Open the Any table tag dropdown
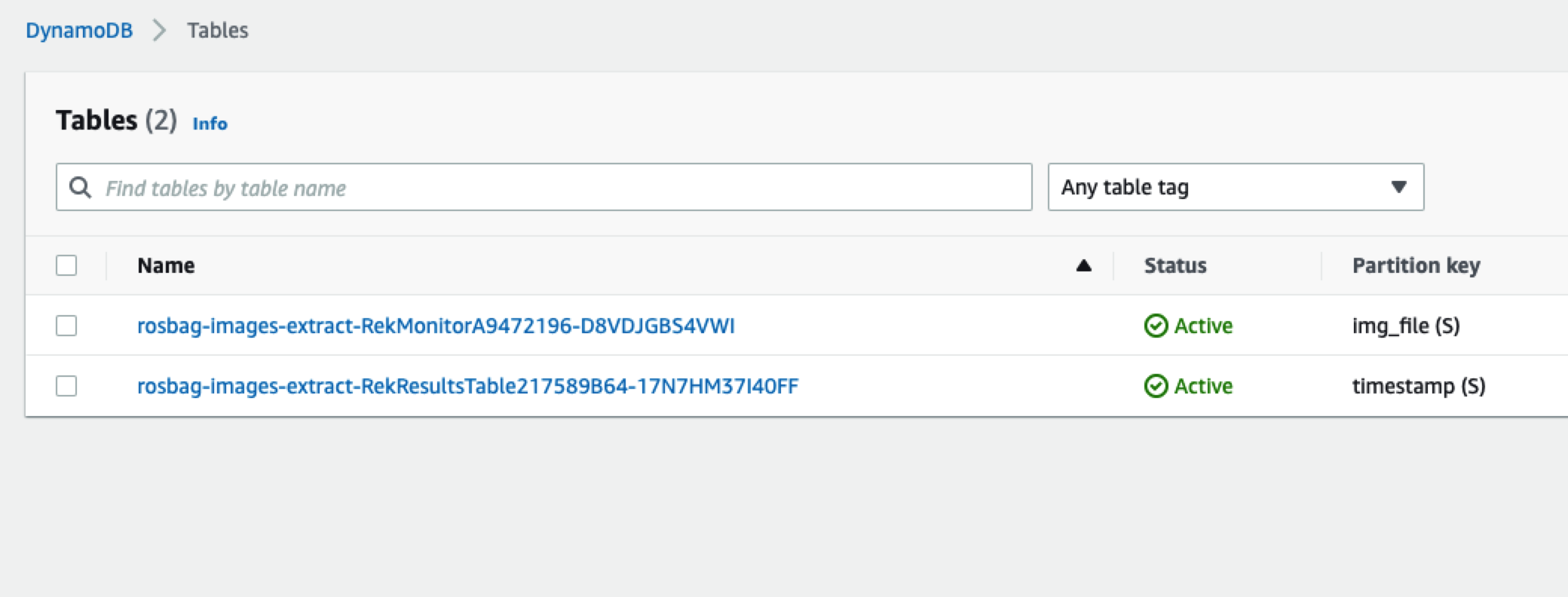This screenshot has height=597, width=1568. (1236, 187)
